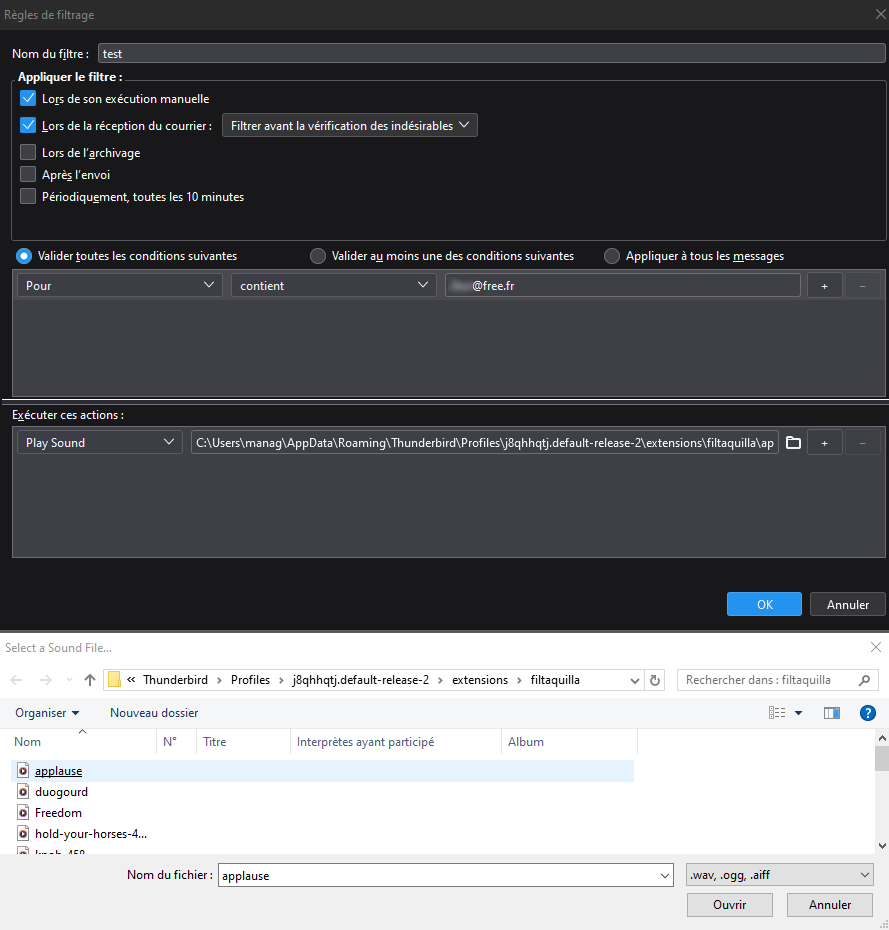Open 'Filtrer avant la vérification des indésirables' dropdown
Screen dimensions: 889x930
pos(350,125)
